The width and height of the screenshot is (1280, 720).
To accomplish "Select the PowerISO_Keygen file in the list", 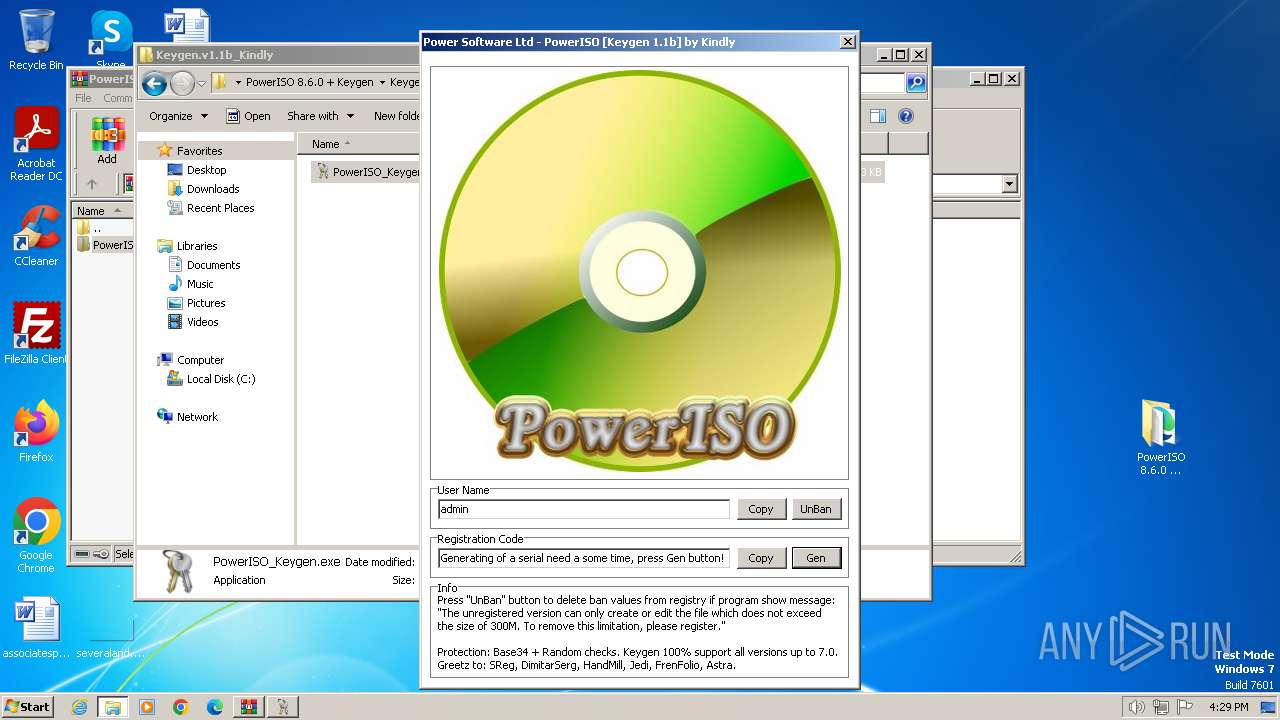I will (x=366, y=172).
